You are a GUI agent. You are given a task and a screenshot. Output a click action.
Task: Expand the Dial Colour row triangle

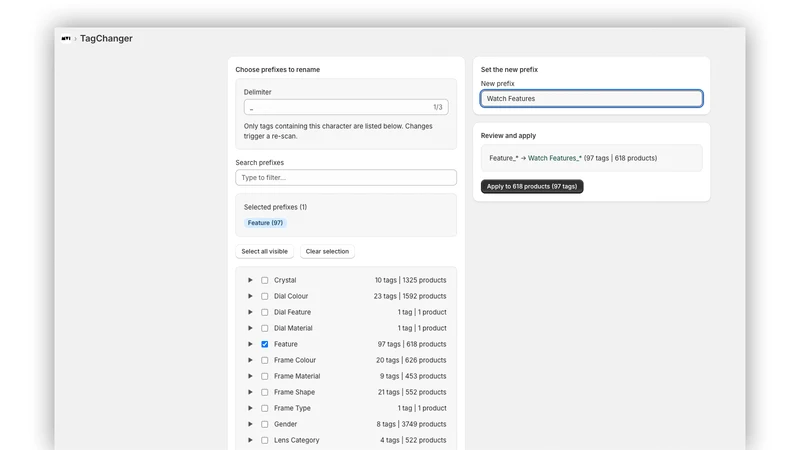tap(250, 296)
